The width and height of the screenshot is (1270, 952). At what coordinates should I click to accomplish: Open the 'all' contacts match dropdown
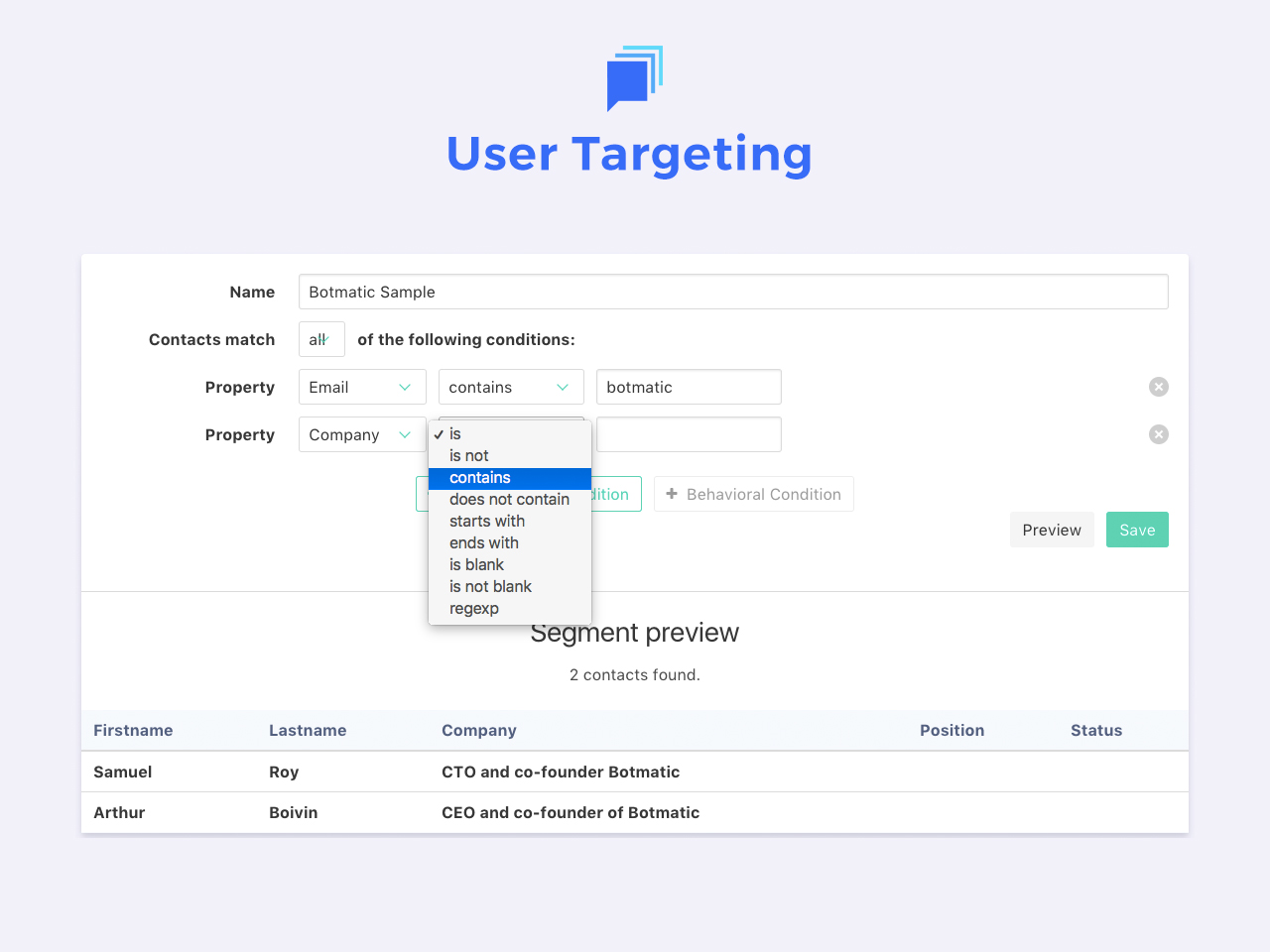pos(321,339)
